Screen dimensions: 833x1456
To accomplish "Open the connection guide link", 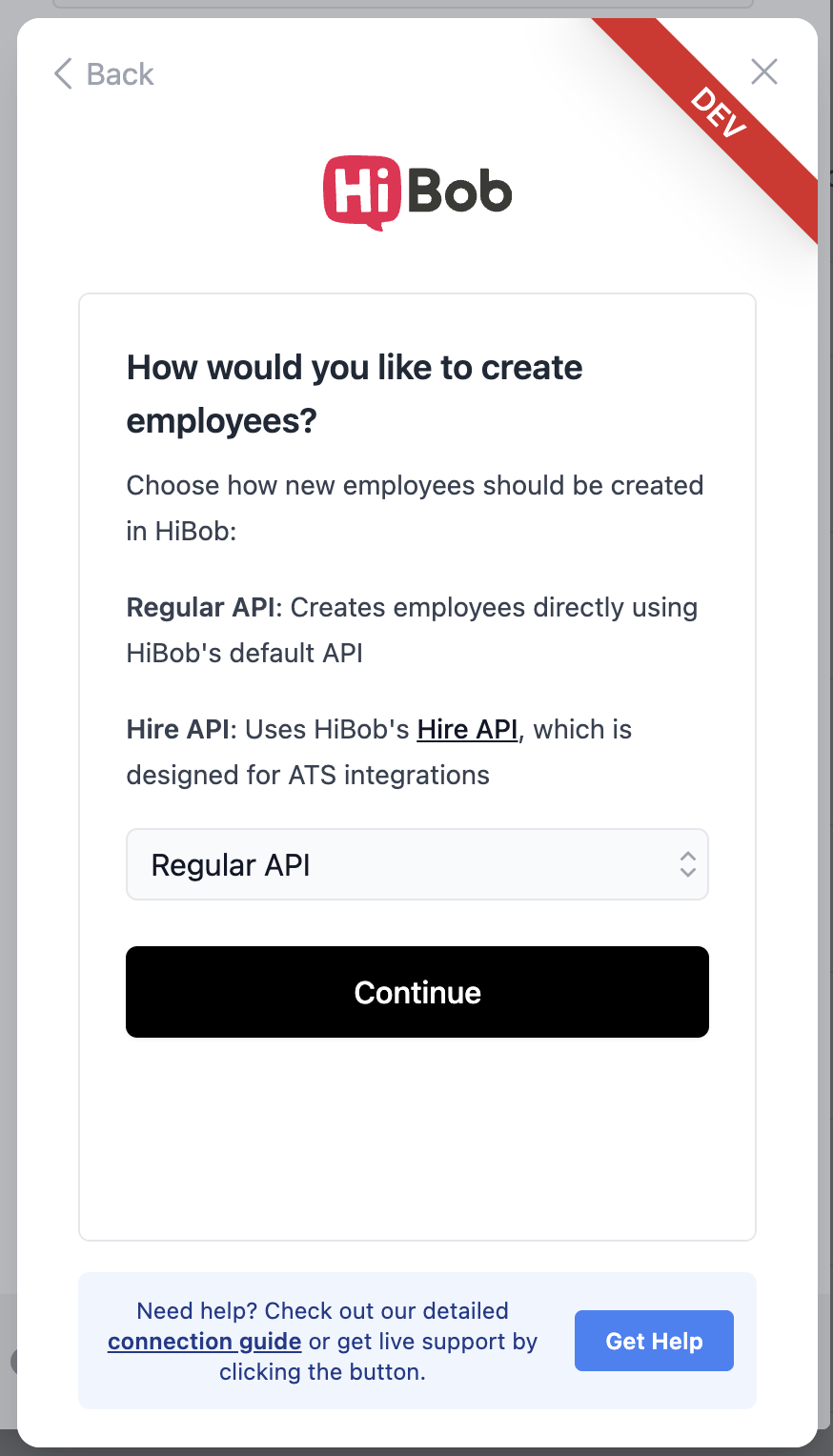I will (204, 1342).
